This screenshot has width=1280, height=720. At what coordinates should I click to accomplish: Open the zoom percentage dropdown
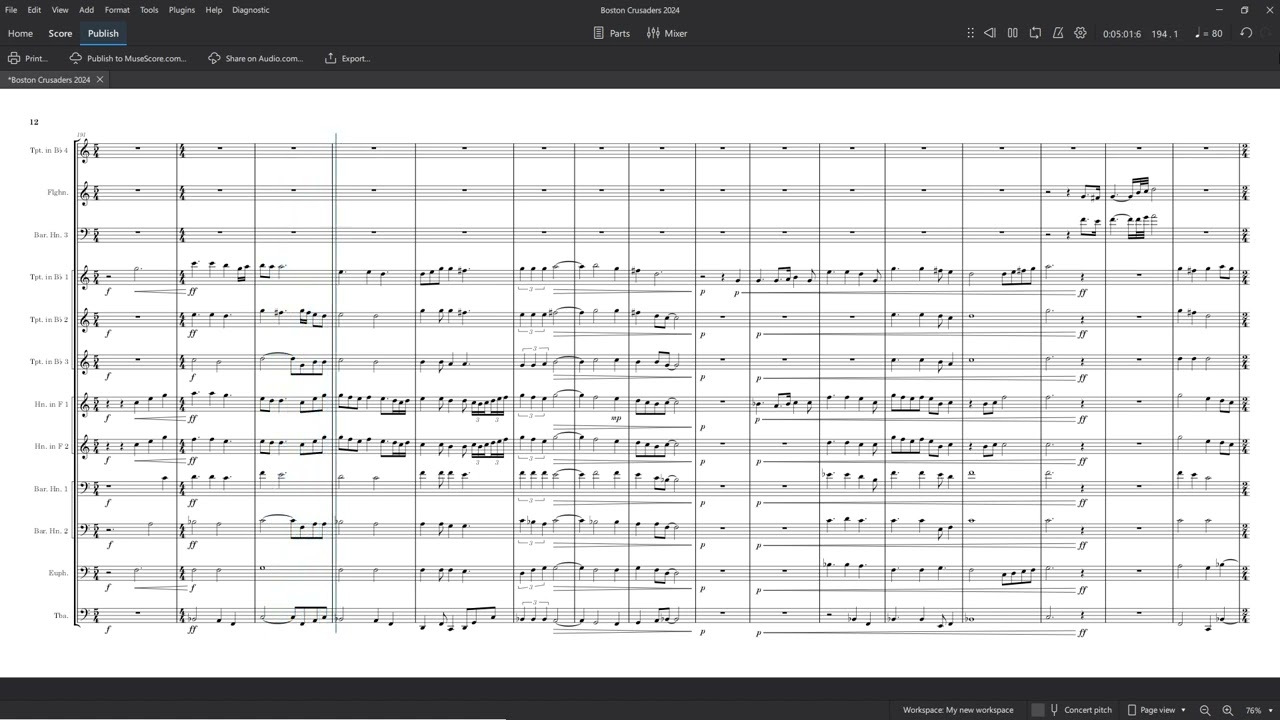pyautogui.click(x=1259, y=710)
